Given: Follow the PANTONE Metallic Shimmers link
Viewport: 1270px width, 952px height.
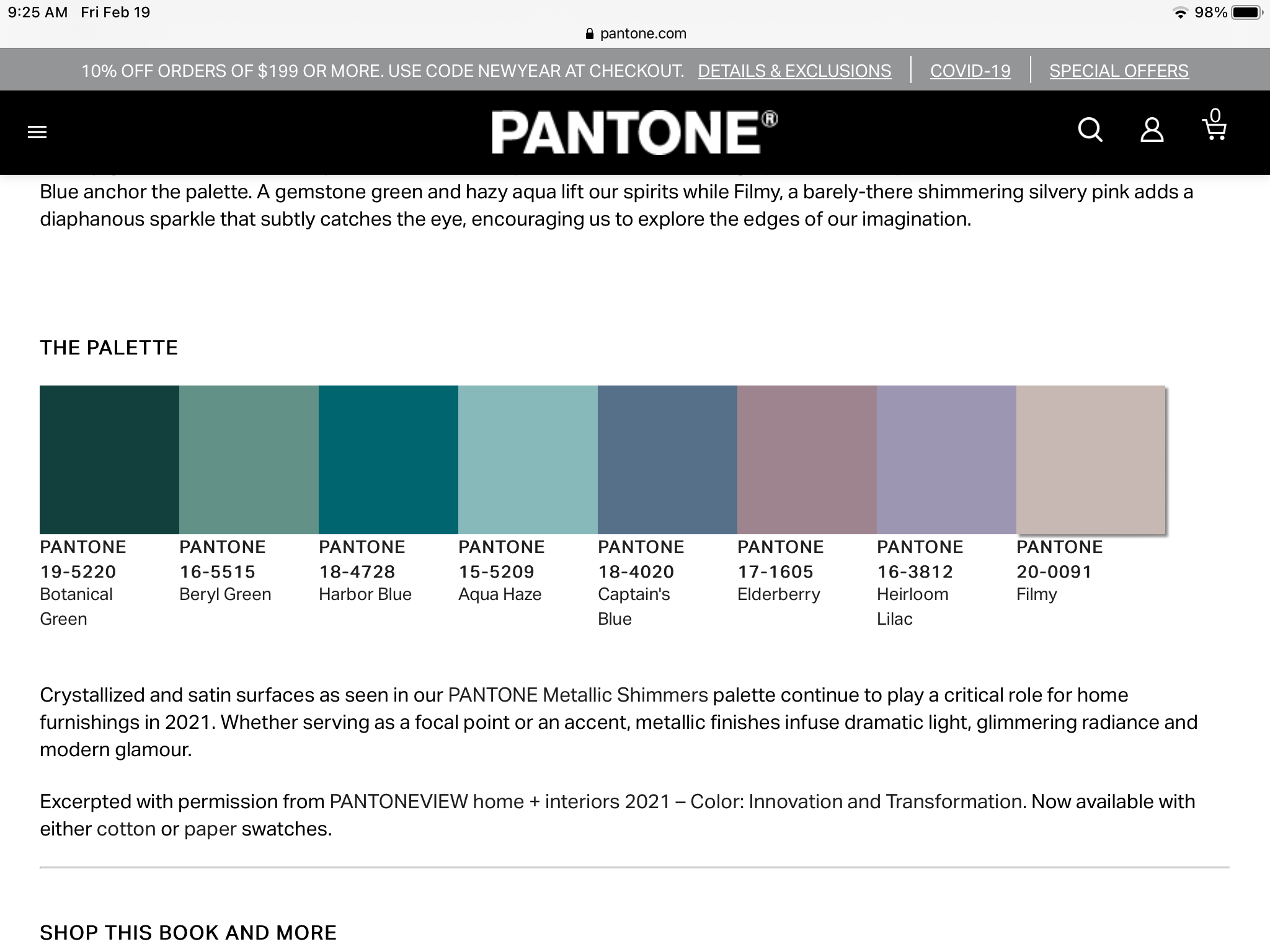Looking at the screenshot, I should coord(578,695).
